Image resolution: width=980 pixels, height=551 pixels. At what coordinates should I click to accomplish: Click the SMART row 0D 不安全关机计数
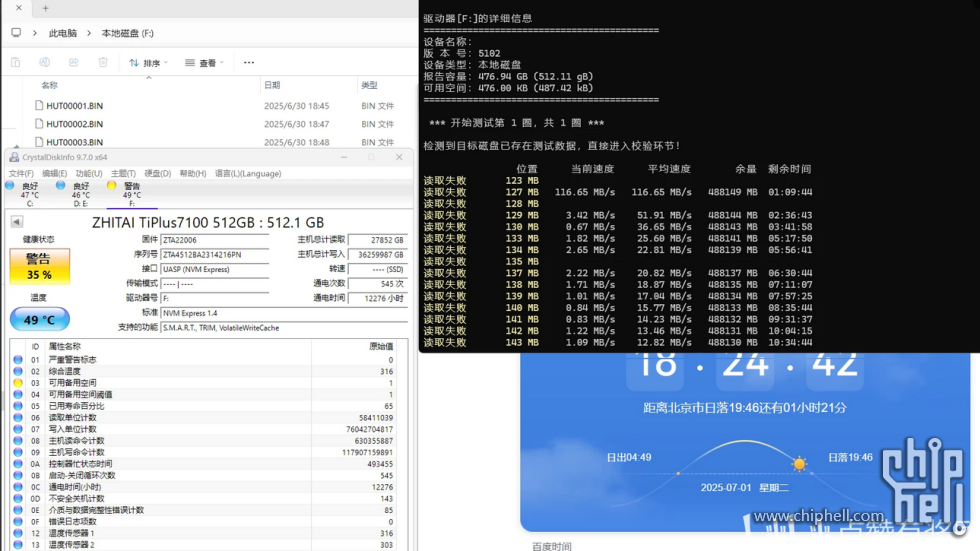coord(209,499)
